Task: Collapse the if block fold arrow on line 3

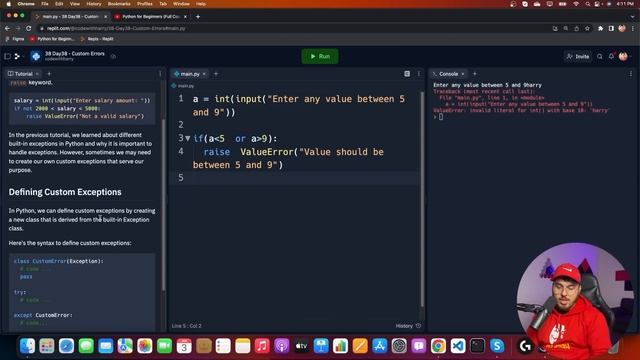Action: click(x=188, y=139)
